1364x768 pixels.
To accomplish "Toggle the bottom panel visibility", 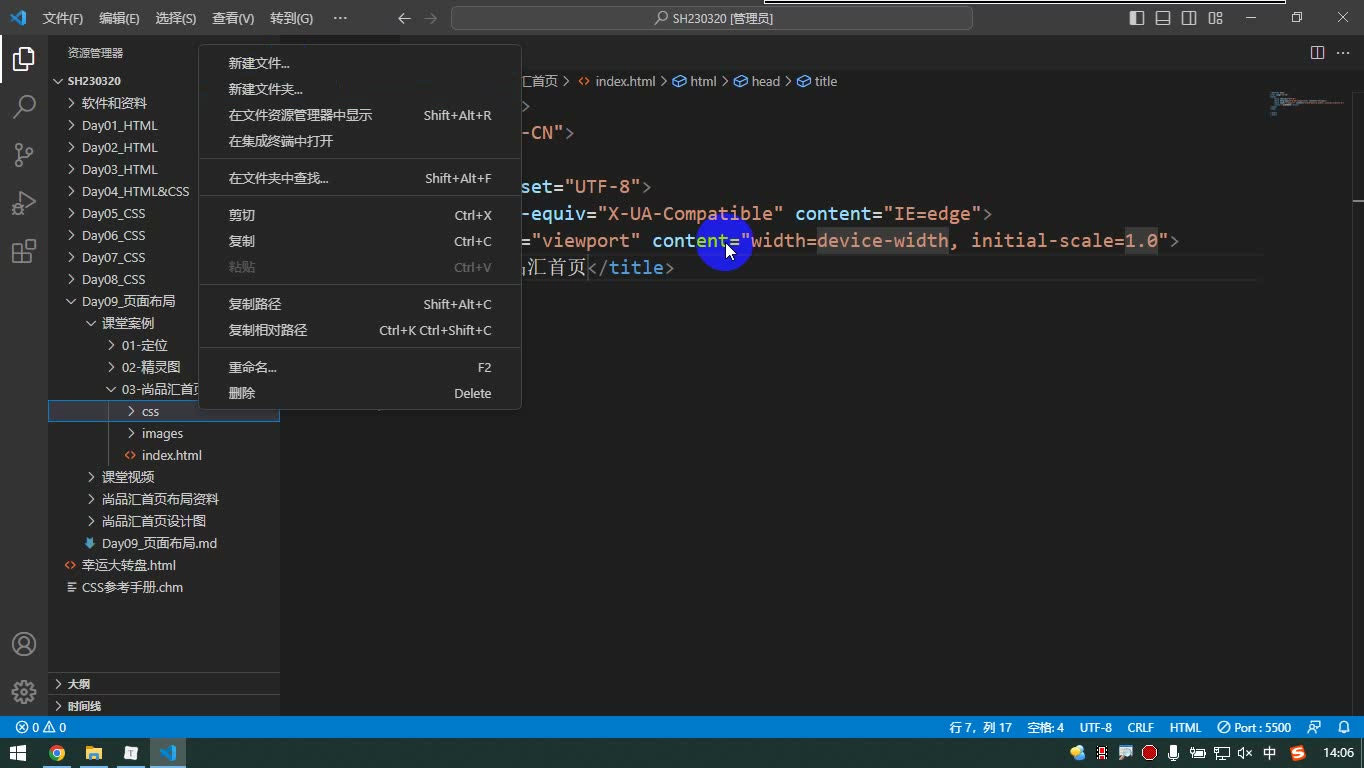I will (1163, 18).
